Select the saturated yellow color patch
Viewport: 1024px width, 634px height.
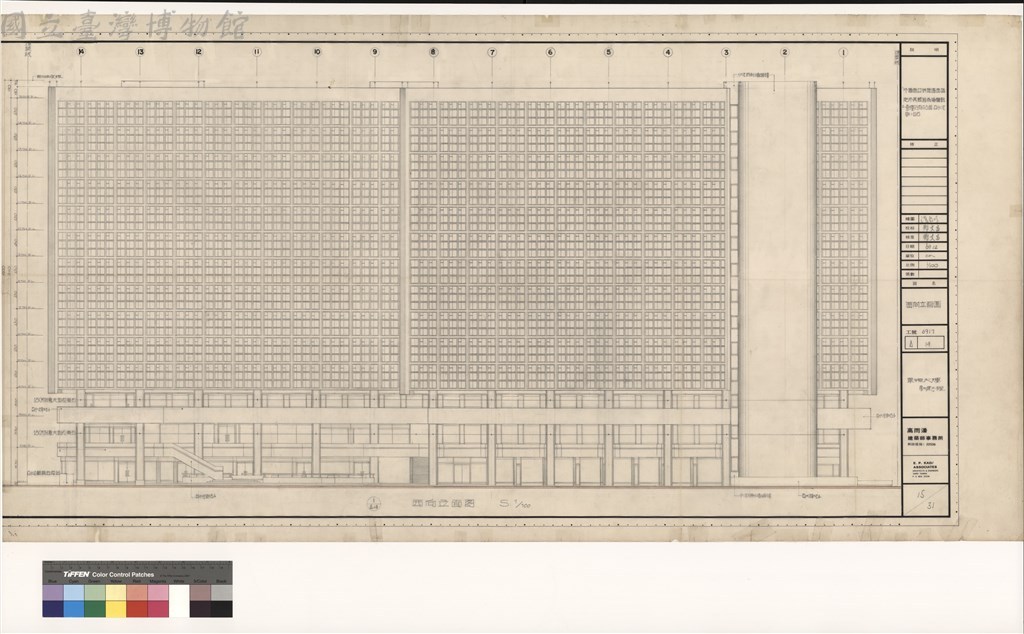pyautogui.click(x=116, y=609)
